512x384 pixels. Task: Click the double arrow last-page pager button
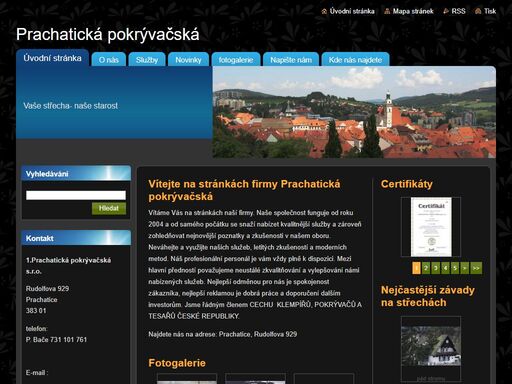click(x=476, y=268)
